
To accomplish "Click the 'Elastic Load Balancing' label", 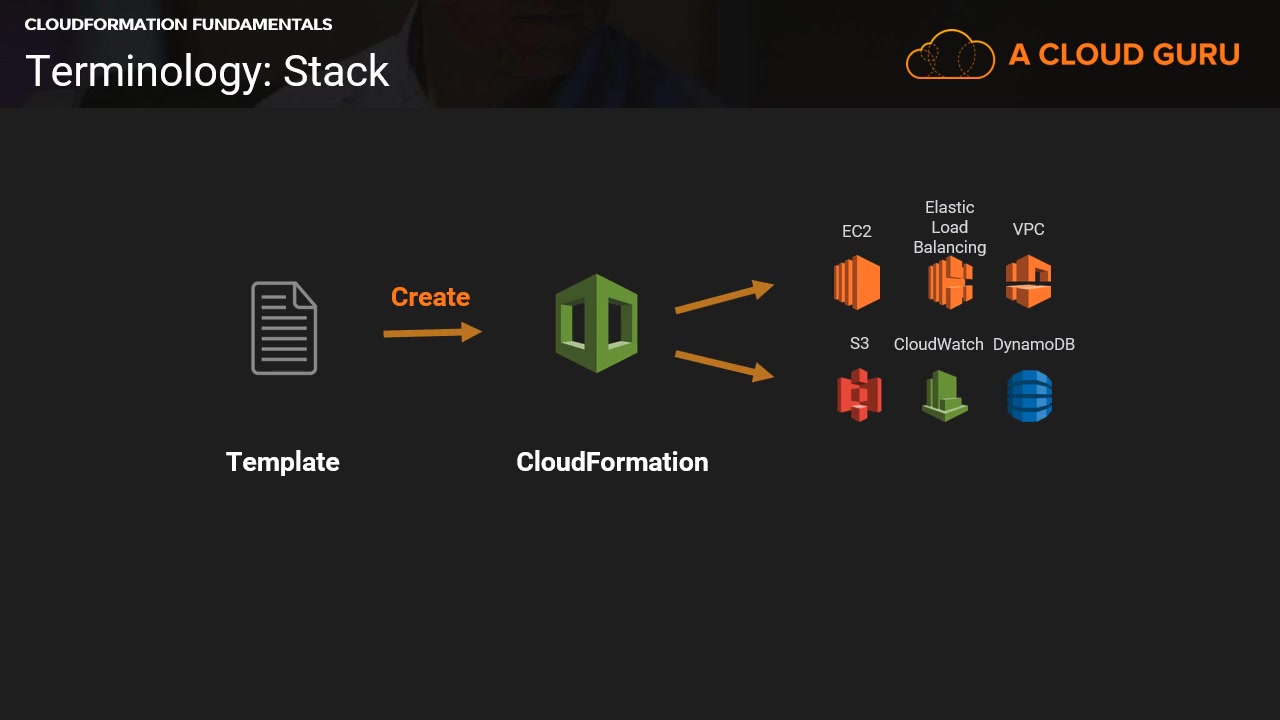I will (x=950, y=227).
